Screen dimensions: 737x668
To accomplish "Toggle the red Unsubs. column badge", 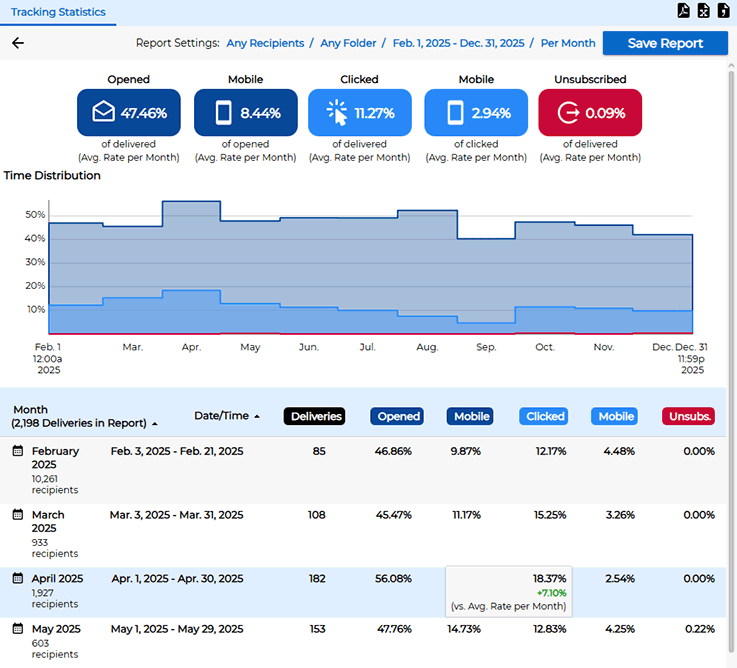I will (x=688, y=416).
